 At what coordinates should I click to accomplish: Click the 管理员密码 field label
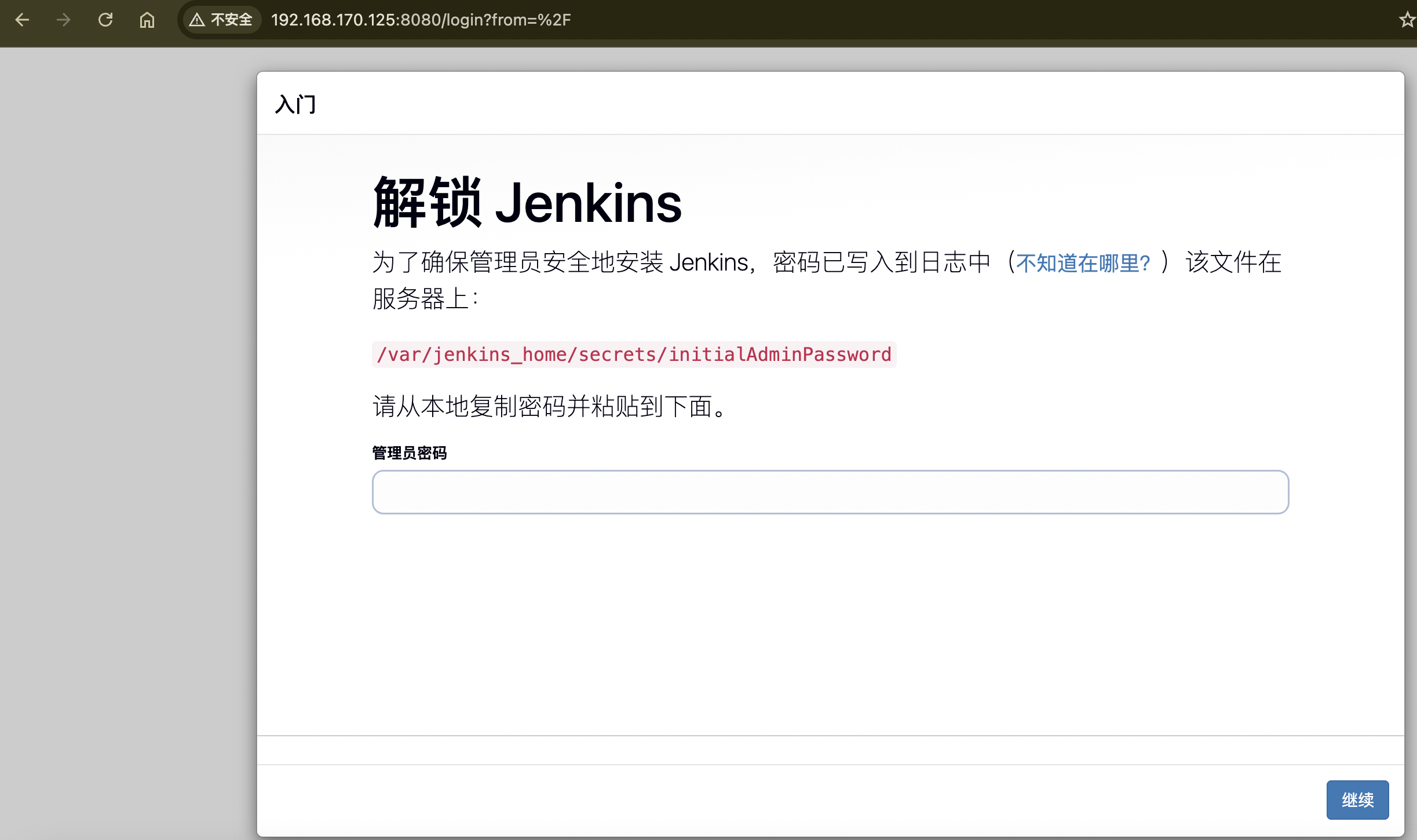point(410,453)
